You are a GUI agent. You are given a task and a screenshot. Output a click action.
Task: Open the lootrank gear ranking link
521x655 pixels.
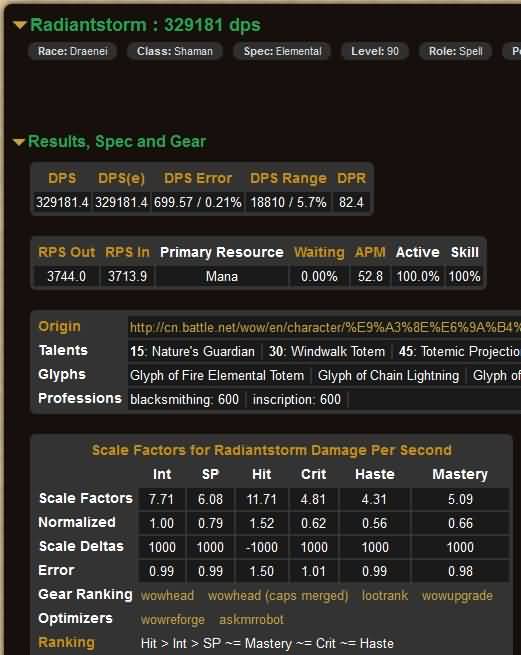[385, 595]
